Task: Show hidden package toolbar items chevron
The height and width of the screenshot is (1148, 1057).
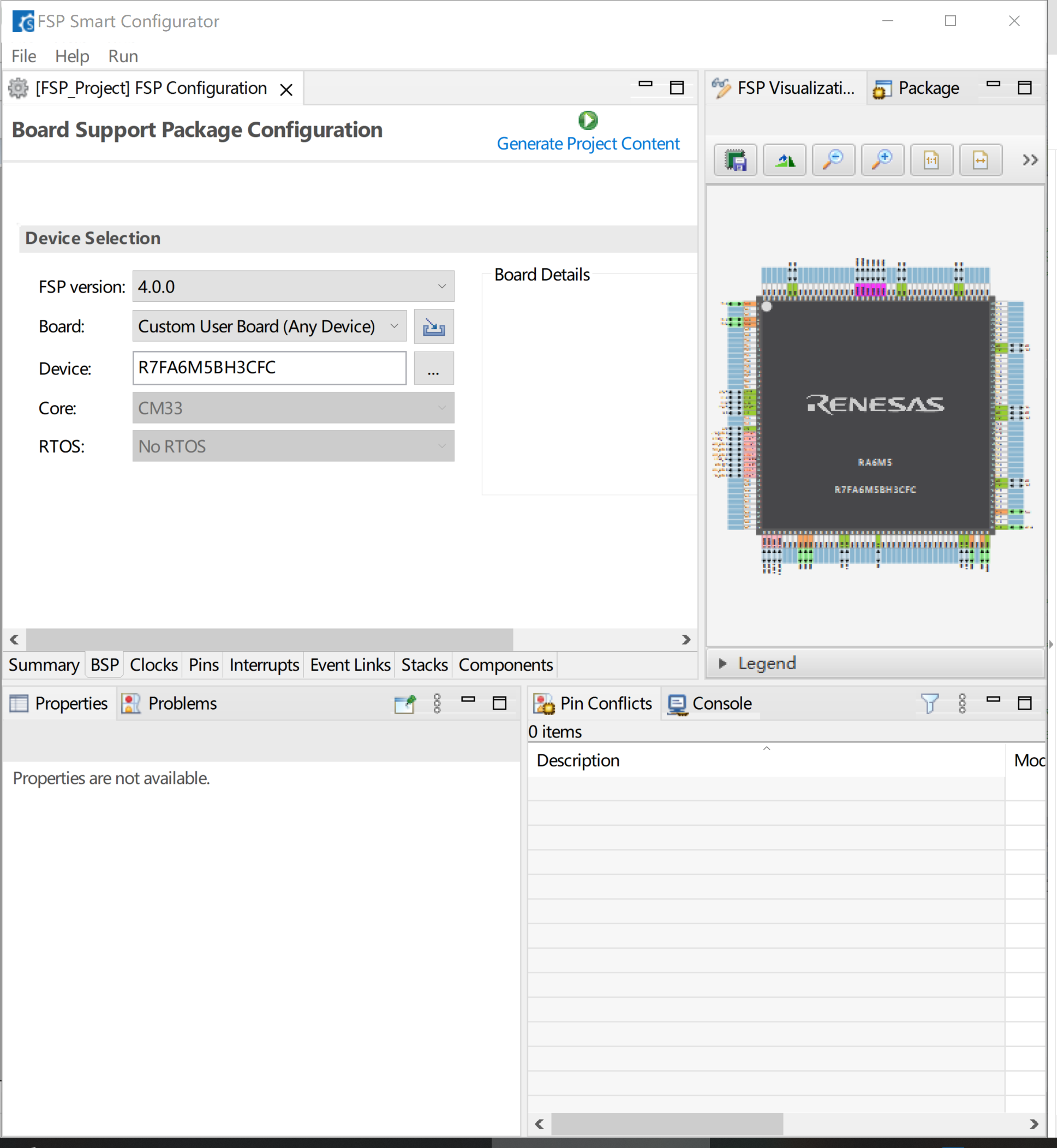Action: (1030, 160)
